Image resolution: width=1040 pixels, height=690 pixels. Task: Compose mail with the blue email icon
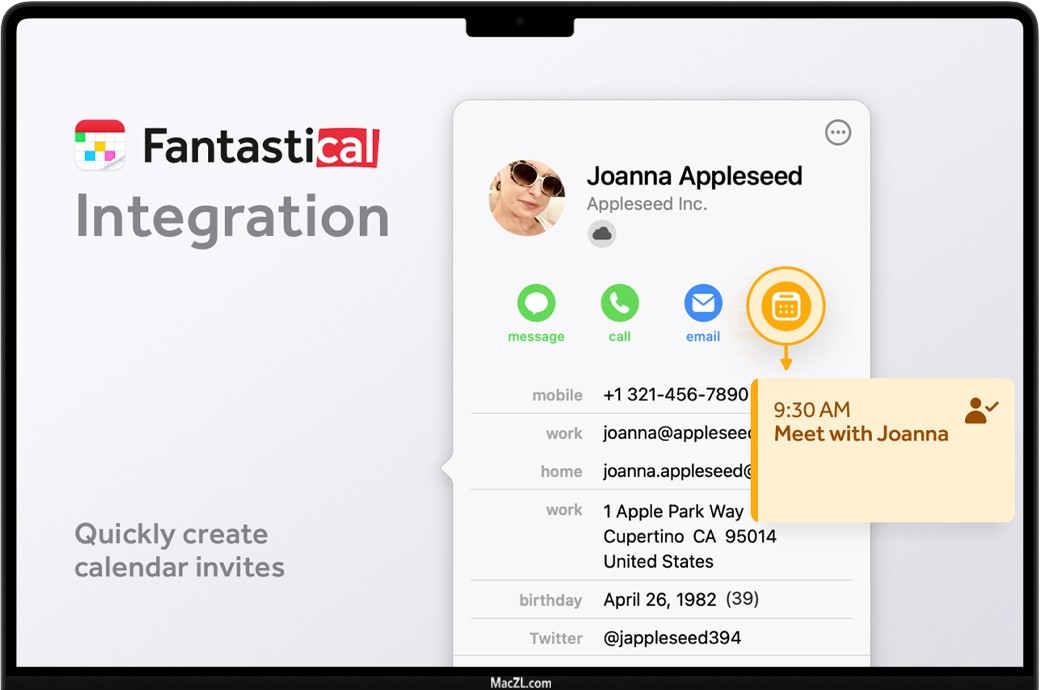[703, 303]
